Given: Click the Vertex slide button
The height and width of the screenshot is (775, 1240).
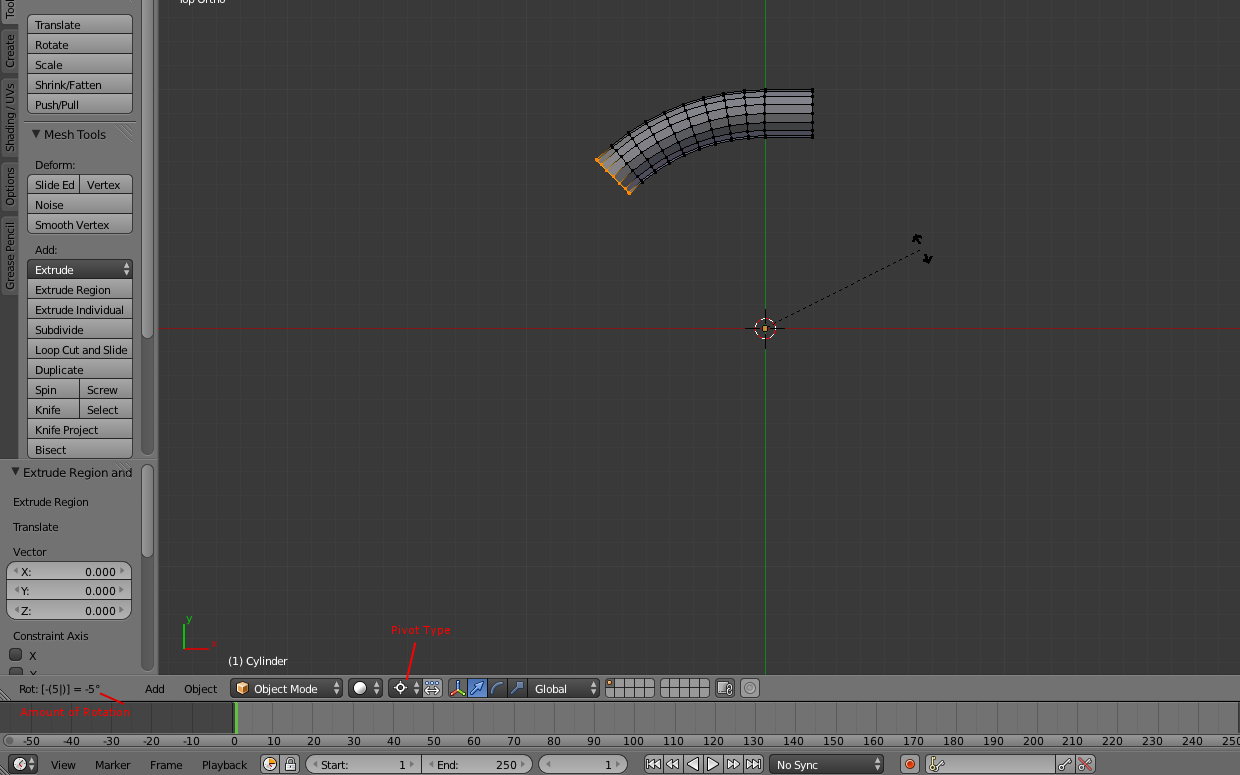Looking at the screenshot, I should [106, 184].
